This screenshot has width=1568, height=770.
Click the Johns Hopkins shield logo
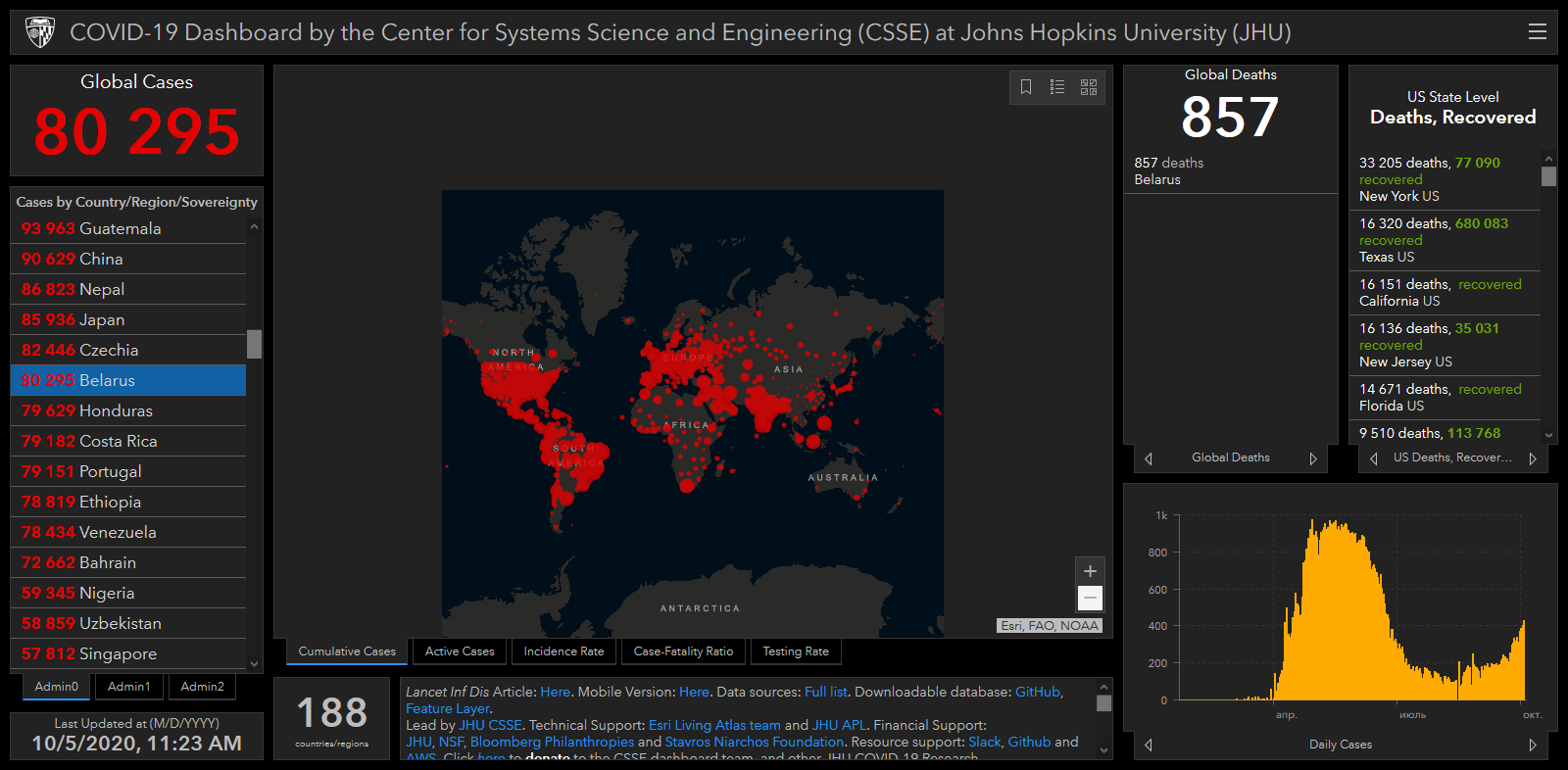(40, 32)
